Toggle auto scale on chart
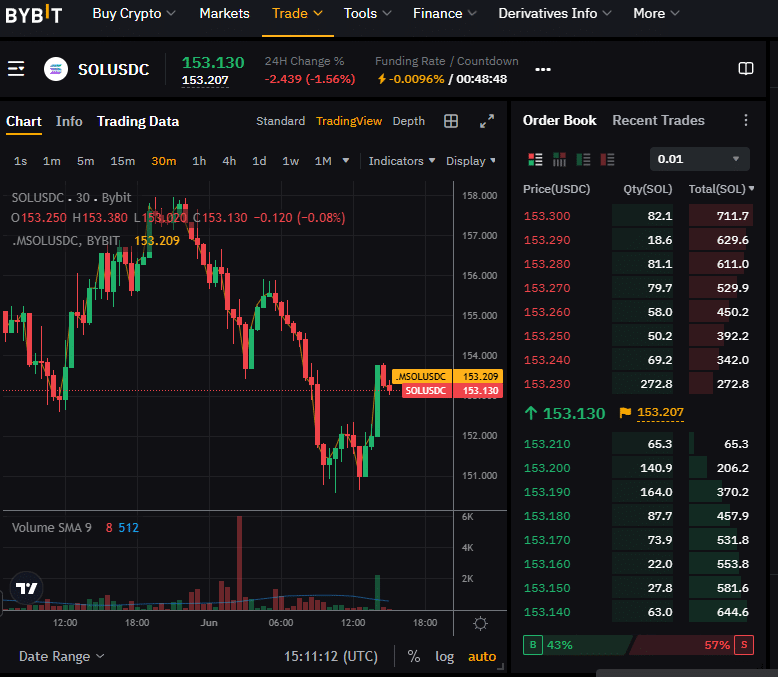The width and height of the screenshot is (778, 677). (482, 657)
